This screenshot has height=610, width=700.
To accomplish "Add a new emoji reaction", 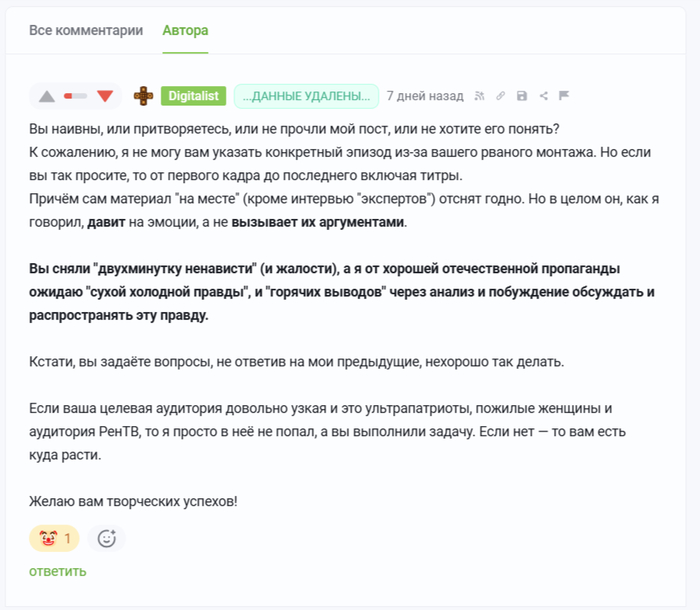I will [107, 539].
